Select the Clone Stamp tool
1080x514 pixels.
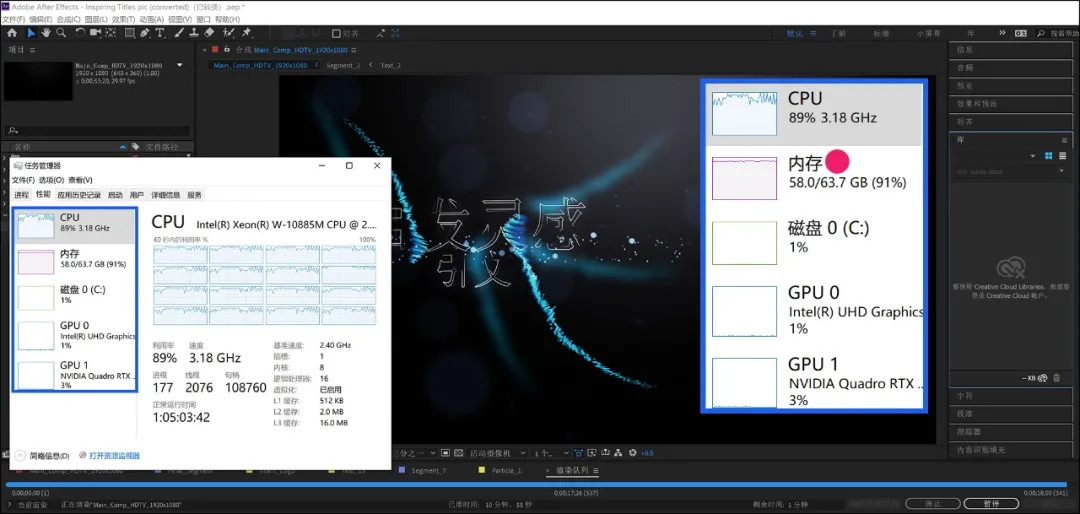coord(192,33)
